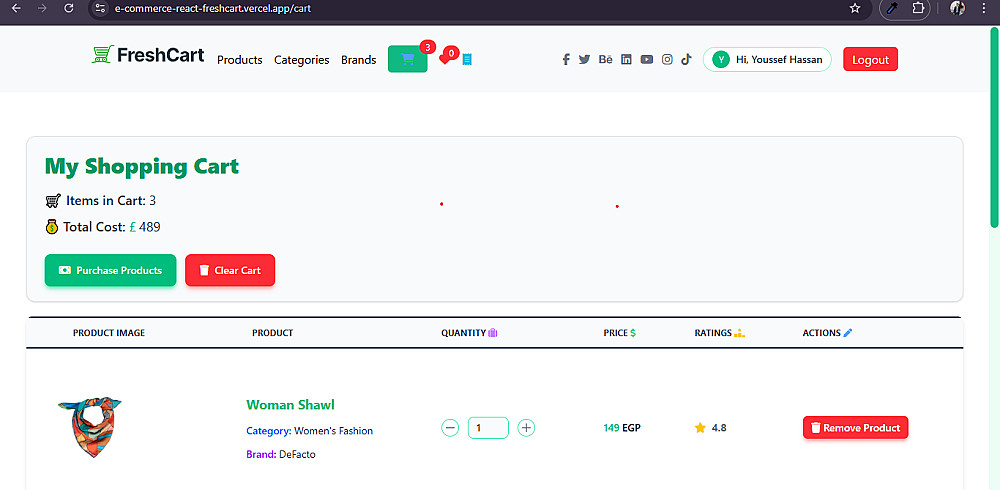Visit the TikTok social icon
The width and height of the screenshot is (1000, 490).
[686, 59]
